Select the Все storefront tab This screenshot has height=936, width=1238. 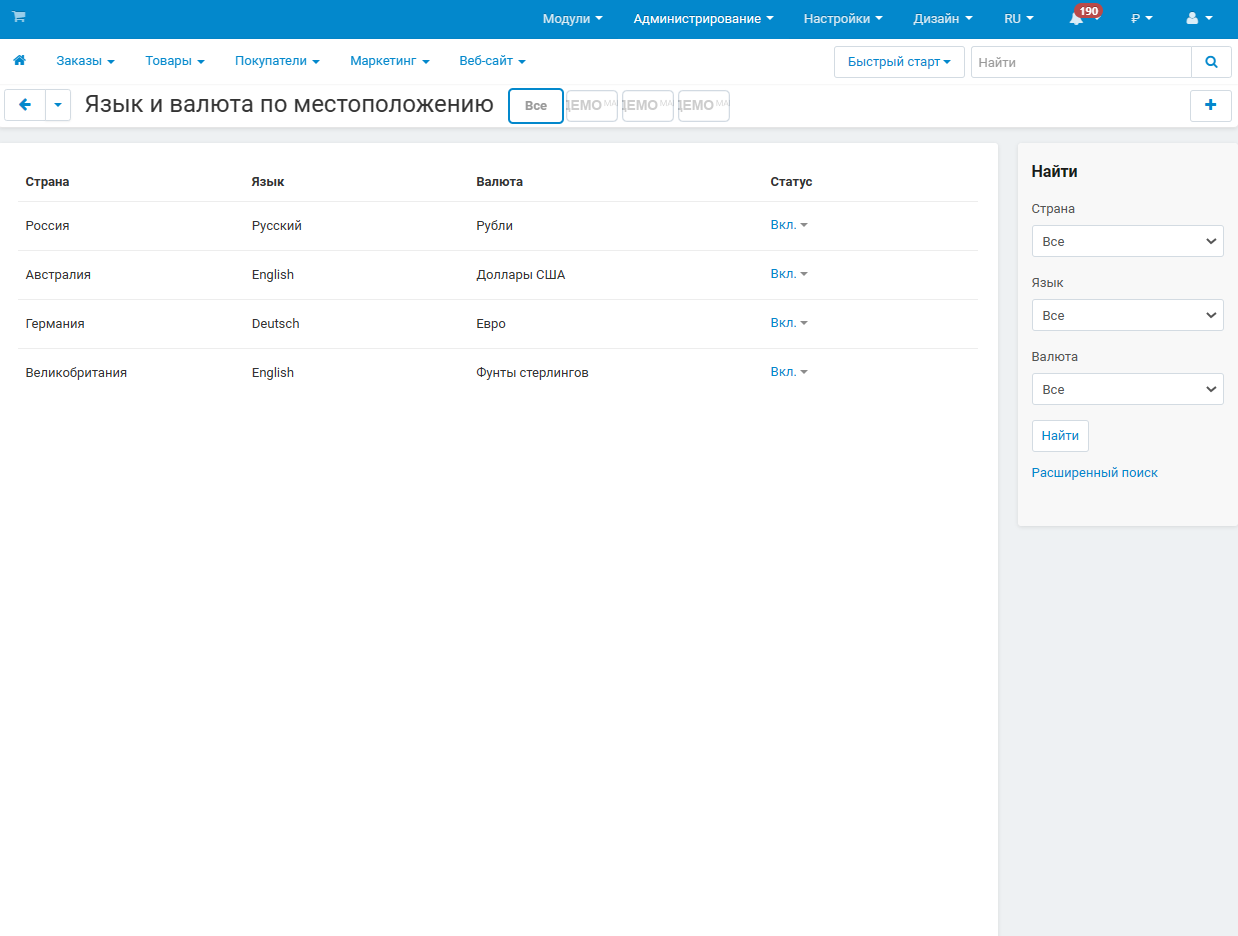click(x=536, y=106)
